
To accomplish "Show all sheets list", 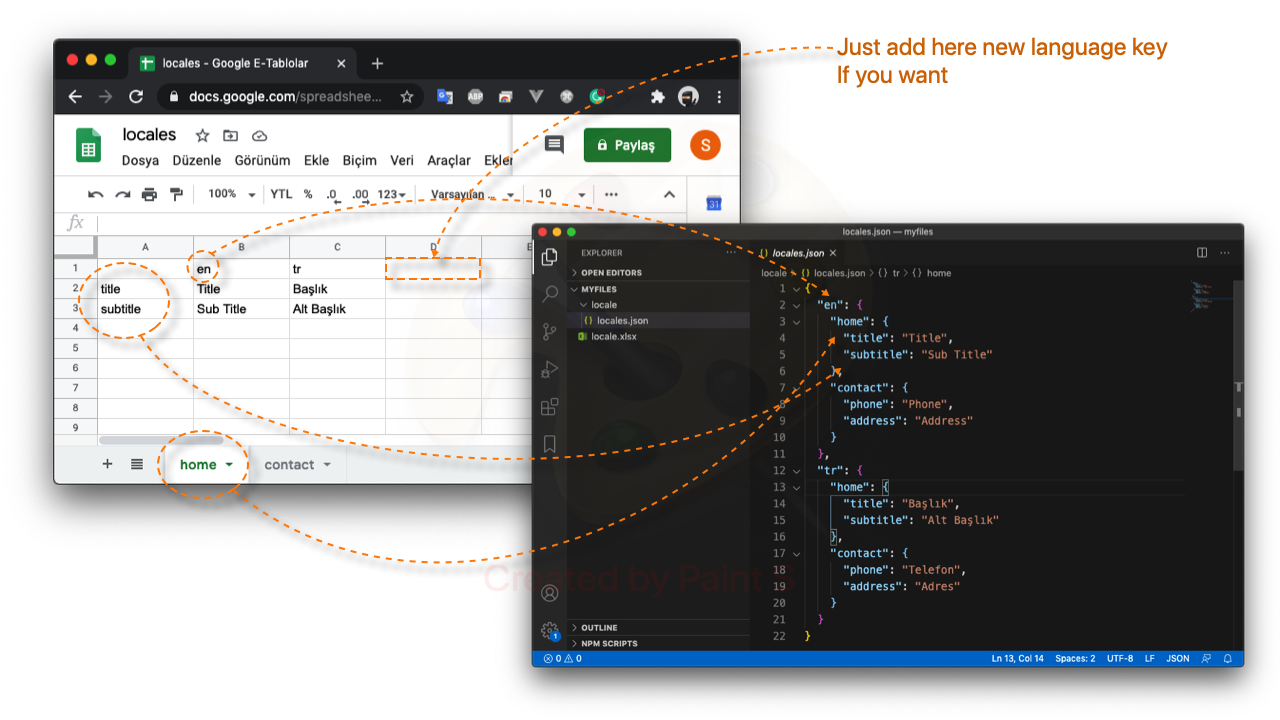I will pos(137,464).
